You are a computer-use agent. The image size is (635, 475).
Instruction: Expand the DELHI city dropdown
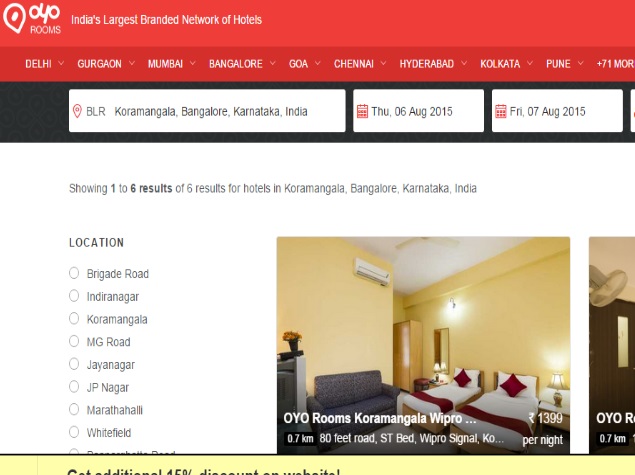click(44, 64)
